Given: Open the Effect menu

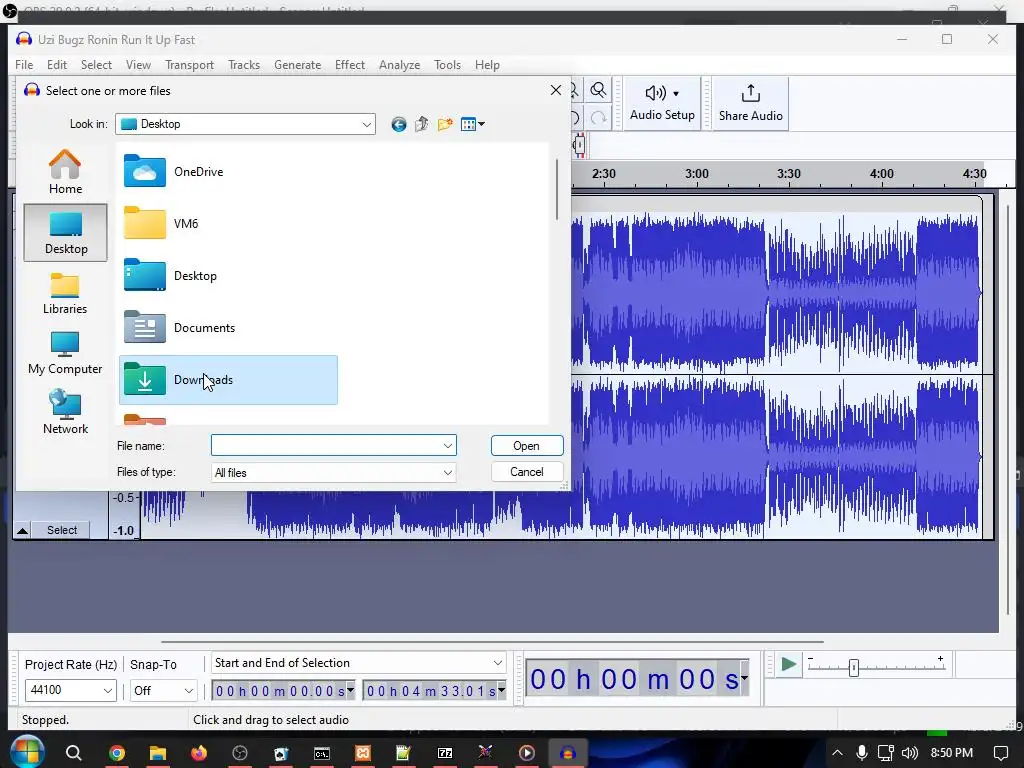Looking at the screenshot, I should (349, 65).
